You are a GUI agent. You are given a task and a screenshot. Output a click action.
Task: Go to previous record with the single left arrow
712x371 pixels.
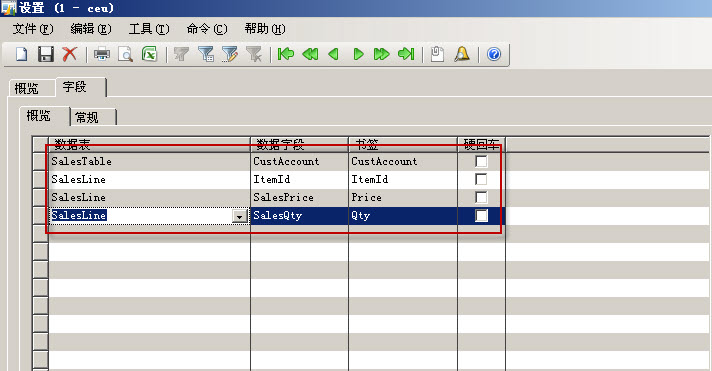pos(334,54)
